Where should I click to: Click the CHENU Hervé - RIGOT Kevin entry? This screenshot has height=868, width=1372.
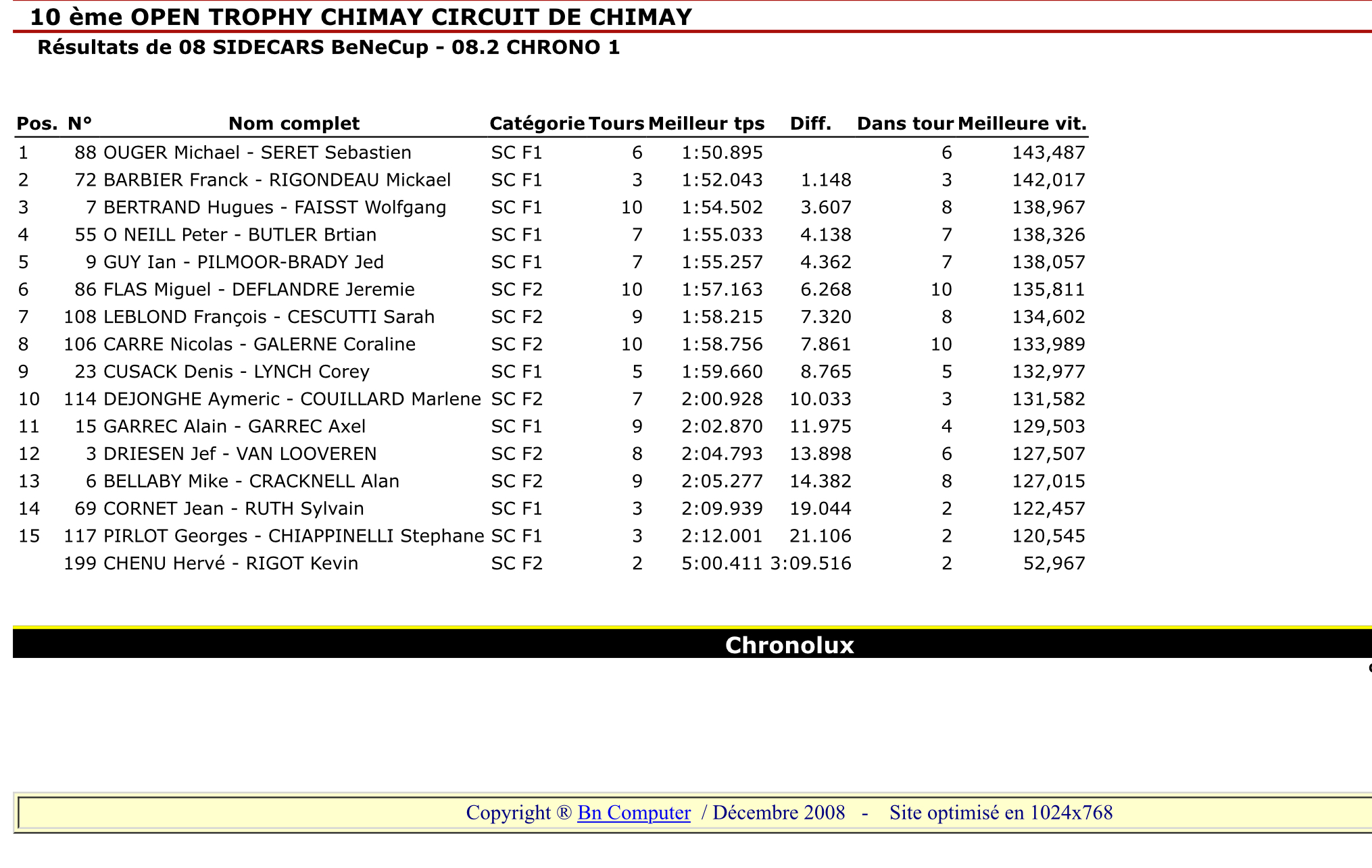pyautogui.click(x=230, y=563)
